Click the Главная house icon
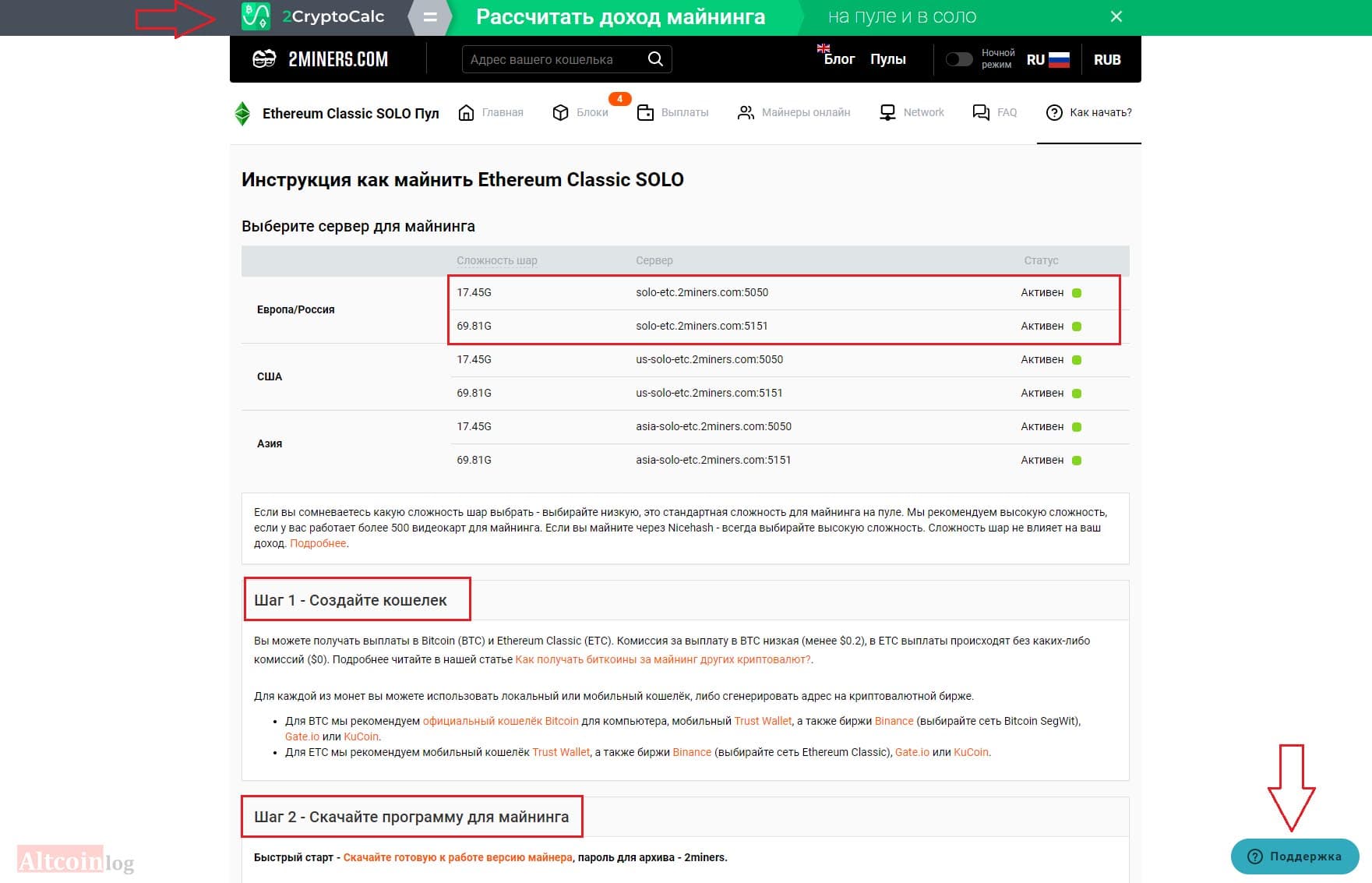 (466, 112)
